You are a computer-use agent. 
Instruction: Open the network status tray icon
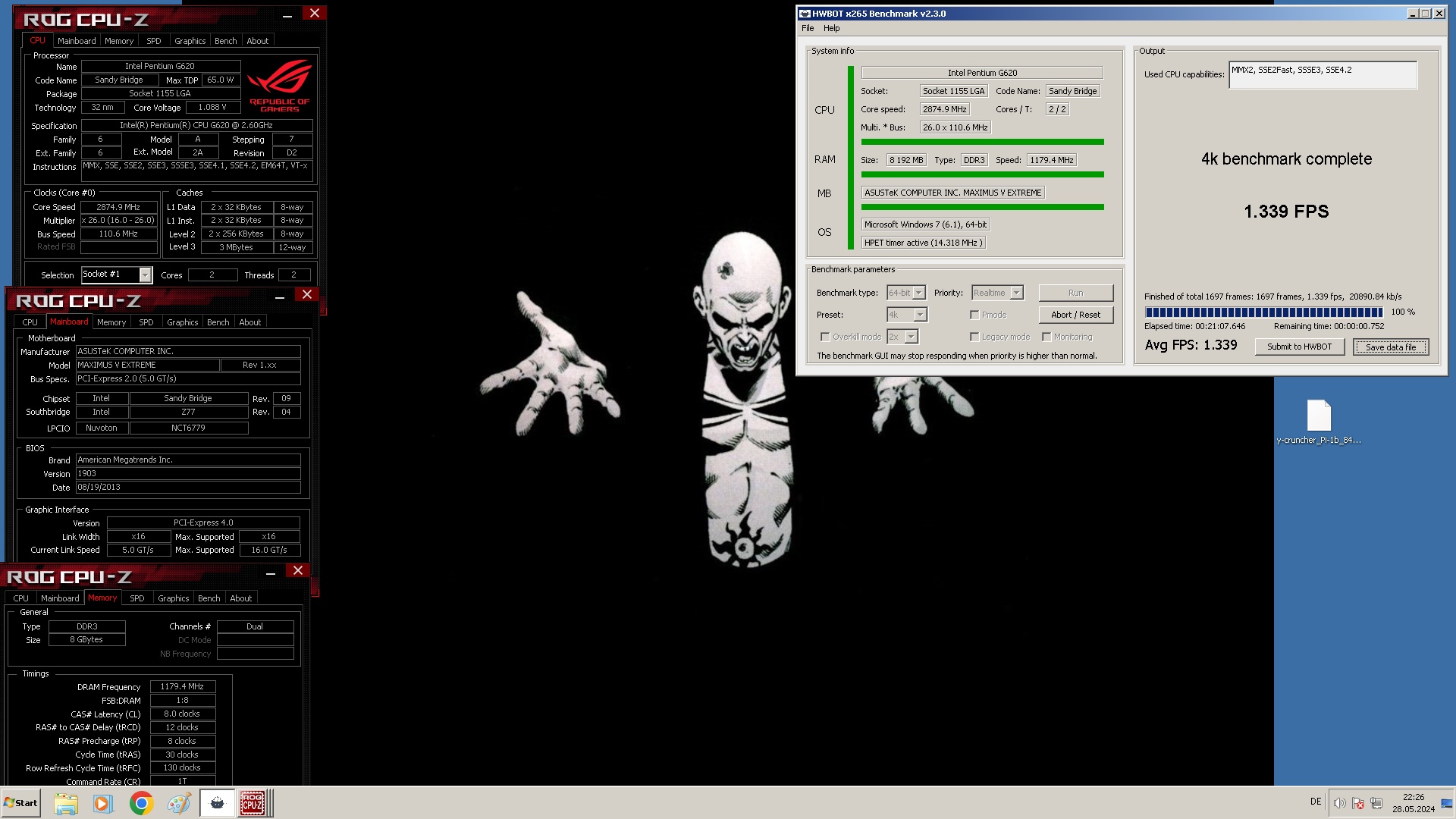[1376, 803]
